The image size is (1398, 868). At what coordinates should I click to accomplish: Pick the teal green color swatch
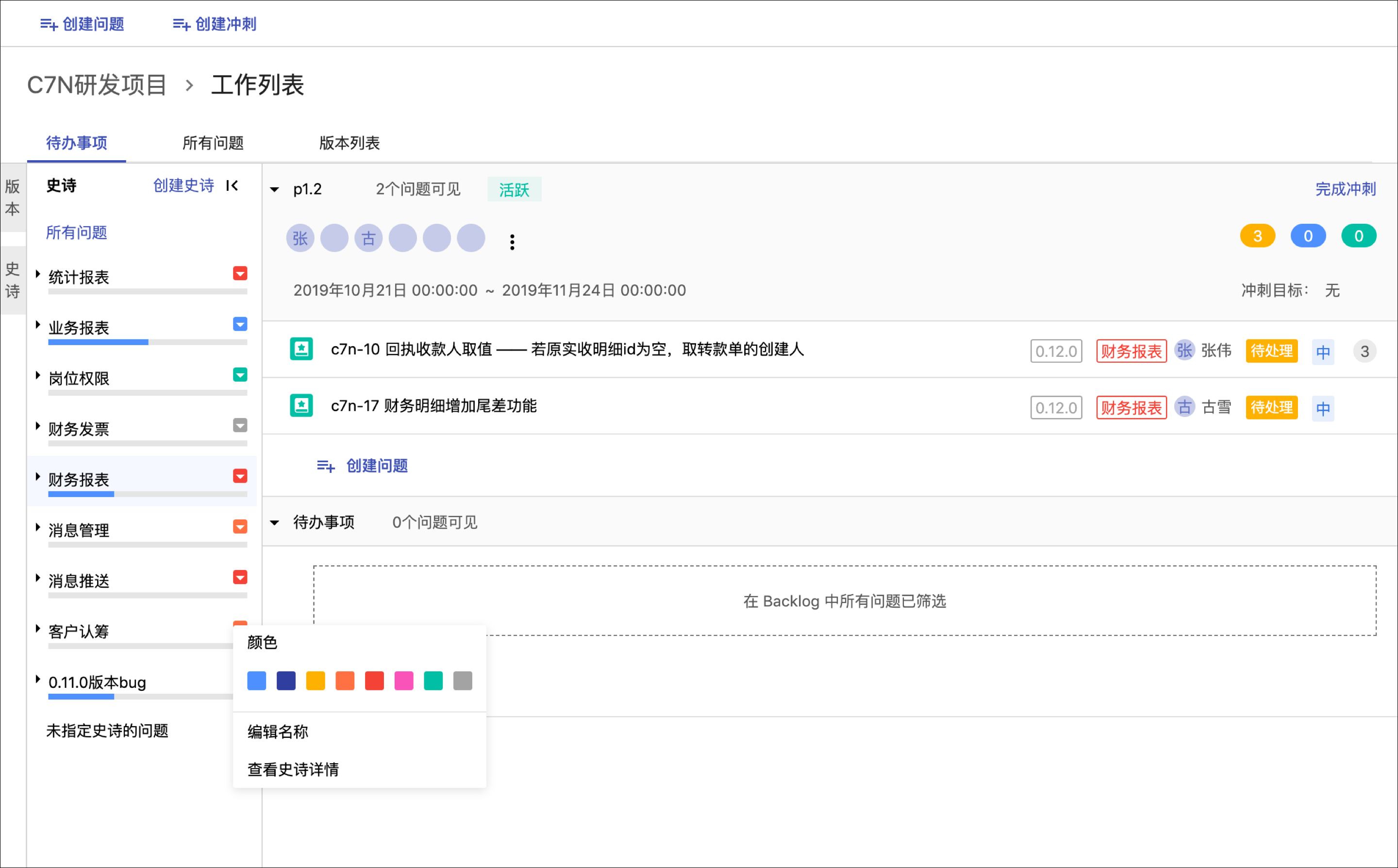[x=433, y=681]
